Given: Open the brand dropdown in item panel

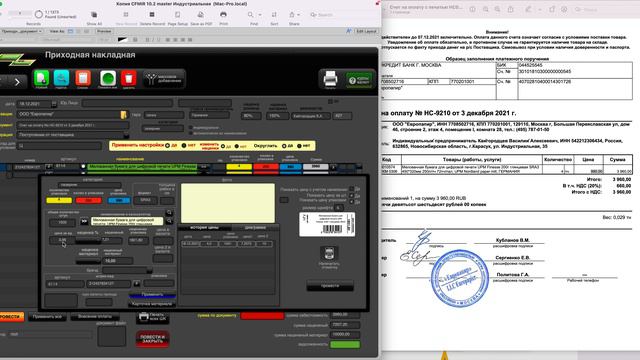Looking at the screenshot, I should [149, 270].
